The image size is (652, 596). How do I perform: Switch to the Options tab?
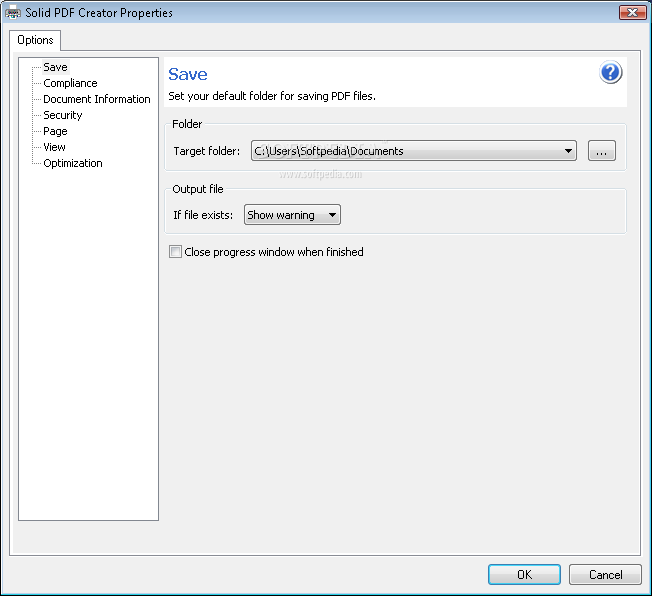pyautogui.click(x=35, y=40)
